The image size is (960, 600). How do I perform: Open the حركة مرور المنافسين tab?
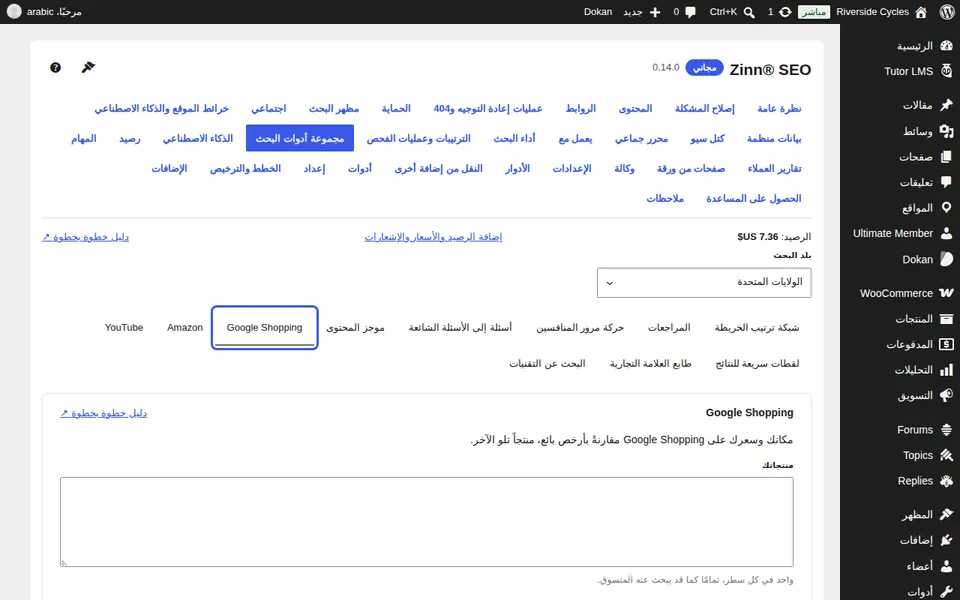pyautogui.click(x=580, y=328)
